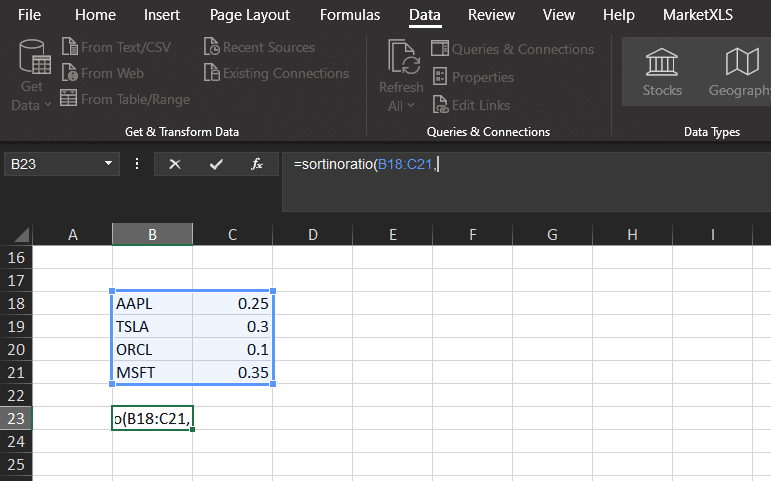Switch to the Formulas tab
The height and width of the screenshot is (481, 771).
pyautogui.click(x=349, y=15)
